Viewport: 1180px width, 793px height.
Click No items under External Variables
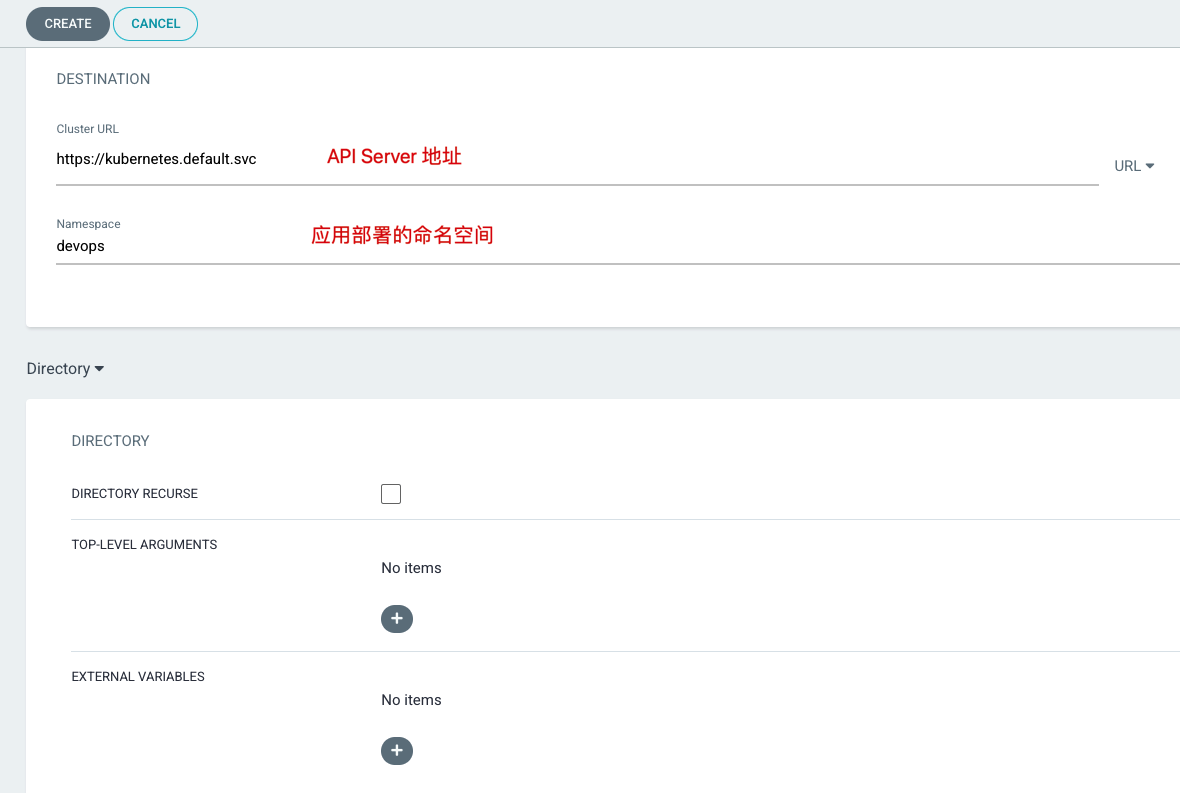(x=411, y=700)
